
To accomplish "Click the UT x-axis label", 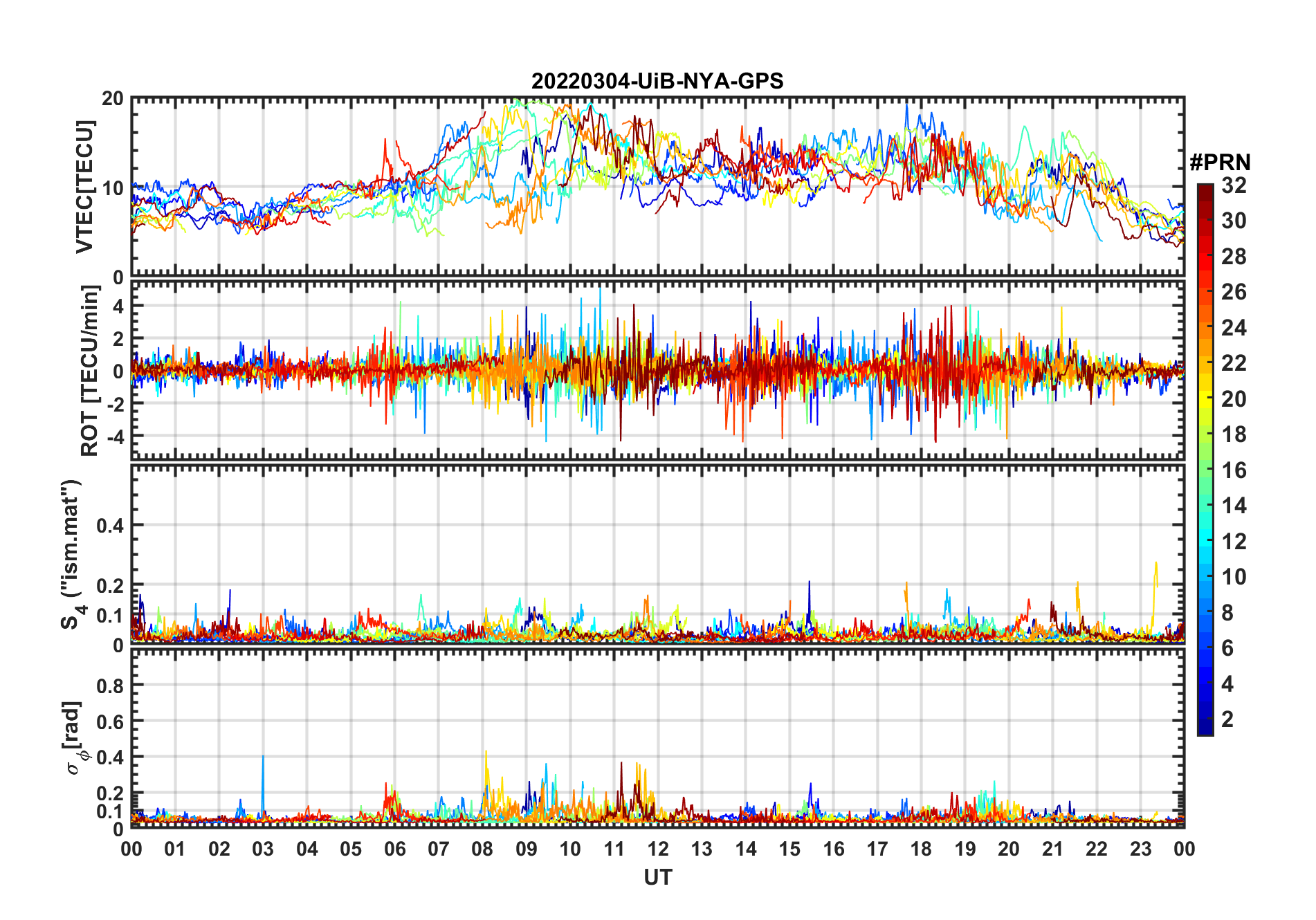I will click(x=658, y=878).
